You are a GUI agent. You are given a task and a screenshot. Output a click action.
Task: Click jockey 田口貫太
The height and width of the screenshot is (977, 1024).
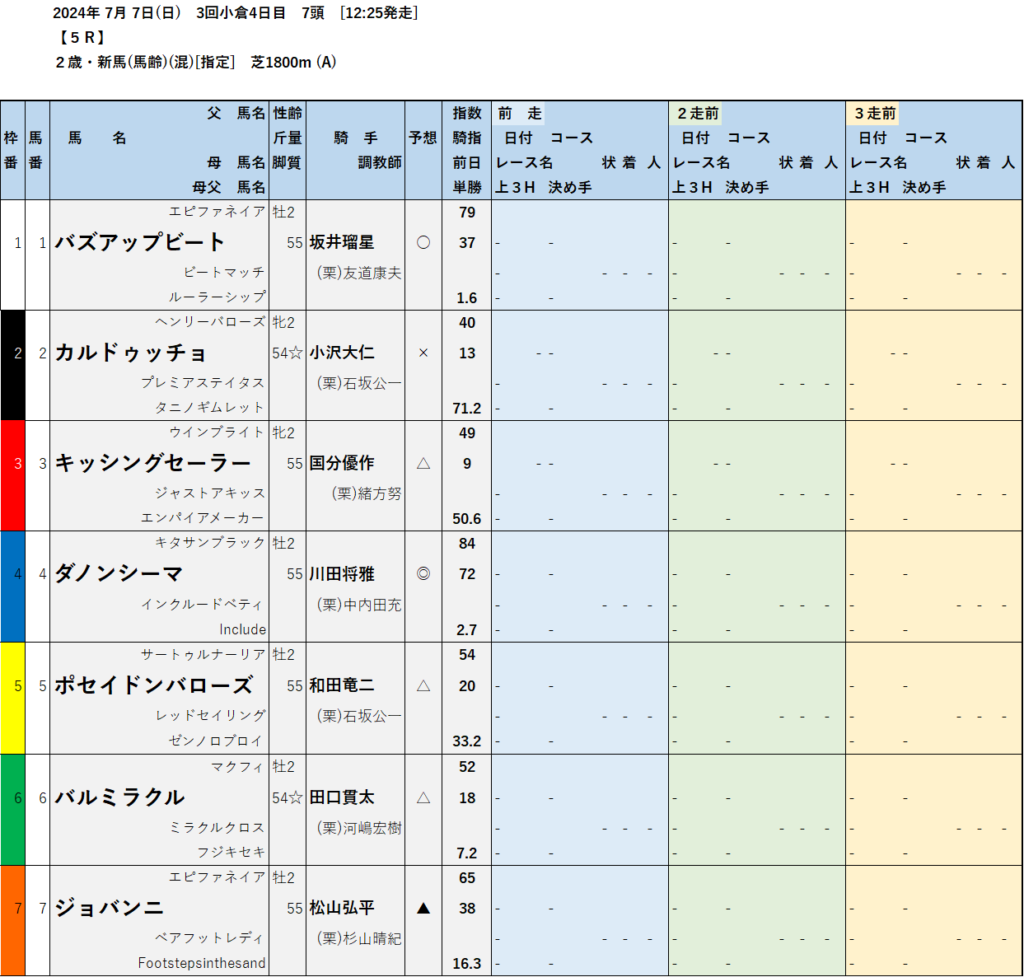pyautogui.click(x=342, y=797)
